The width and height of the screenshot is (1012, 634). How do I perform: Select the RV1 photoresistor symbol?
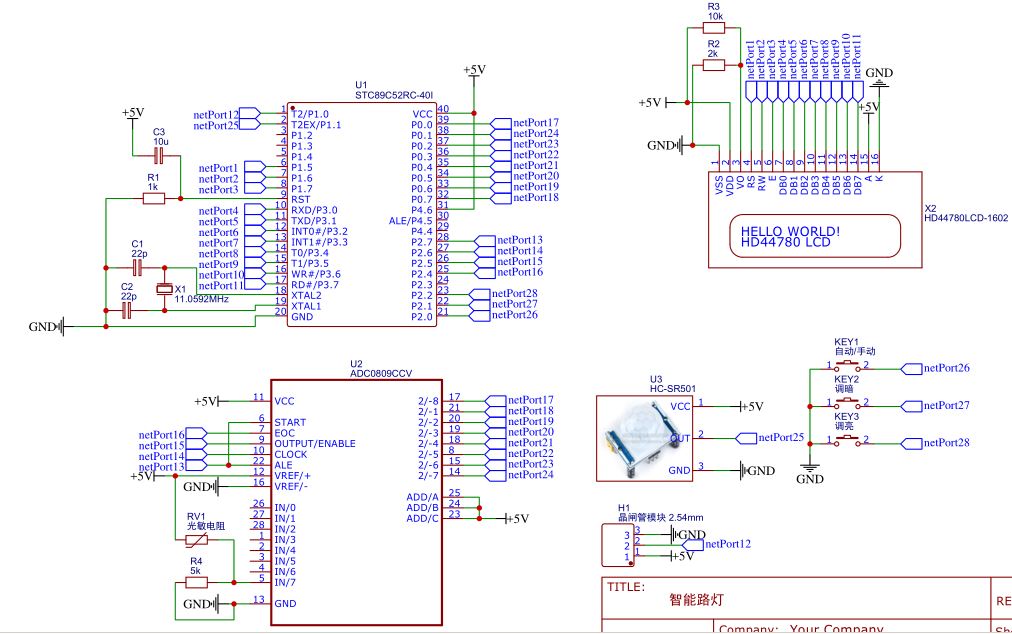pyautogui.click(x=197, y=540)
